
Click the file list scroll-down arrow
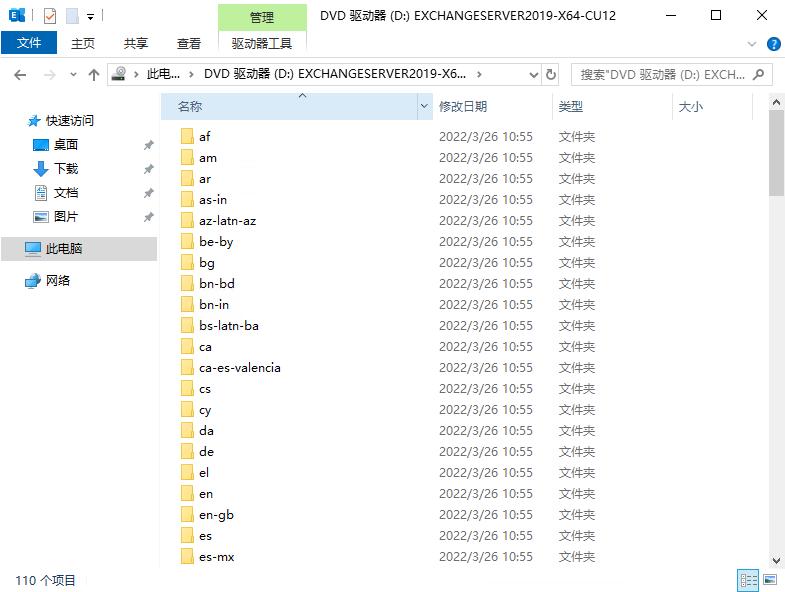pyautogui.click(x=776, y=560)
